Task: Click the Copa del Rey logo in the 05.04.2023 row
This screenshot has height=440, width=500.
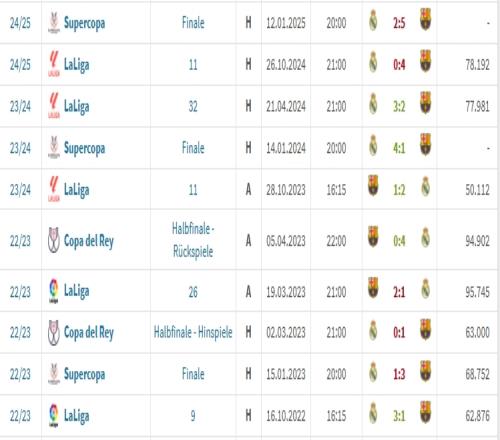Action: pos(54,240)
